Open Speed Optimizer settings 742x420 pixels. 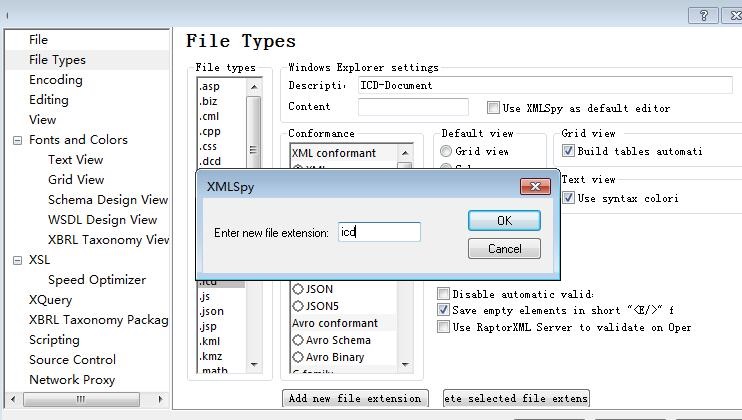pos(97,280)
